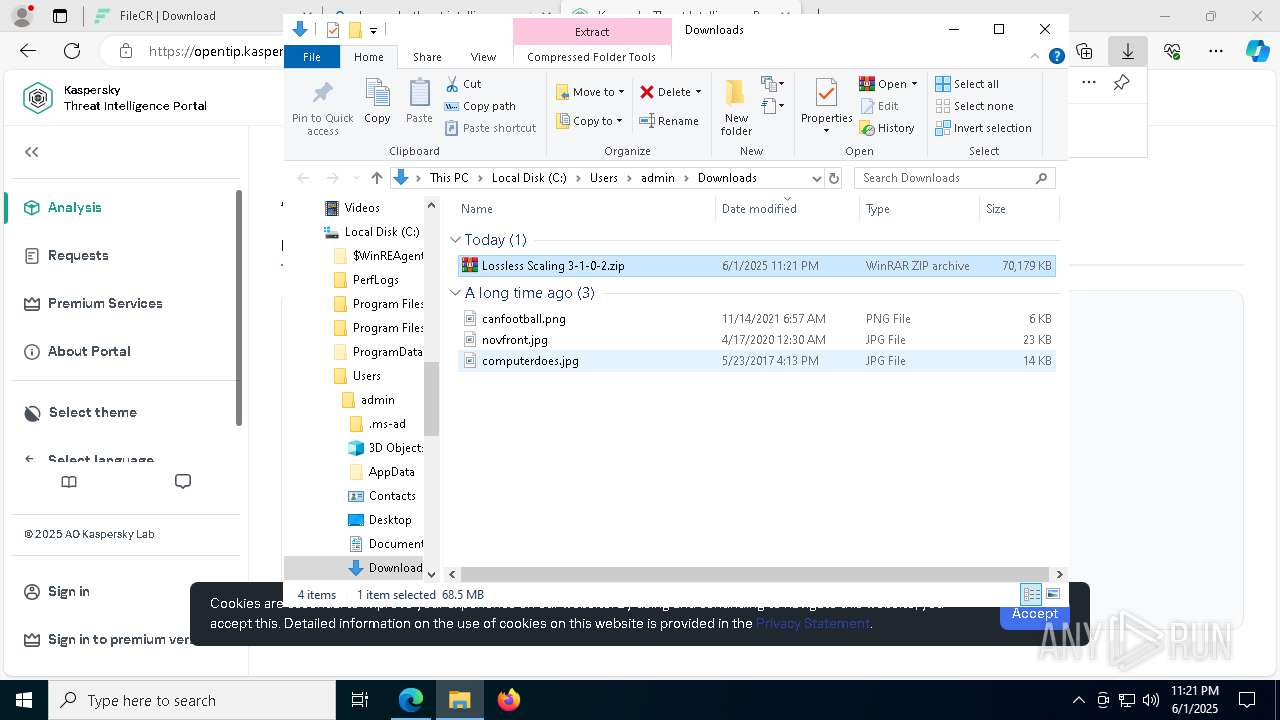Open the Properties ribbon button
The height and width of the screenshot is (720, 1280).
[x=826, y=107]
